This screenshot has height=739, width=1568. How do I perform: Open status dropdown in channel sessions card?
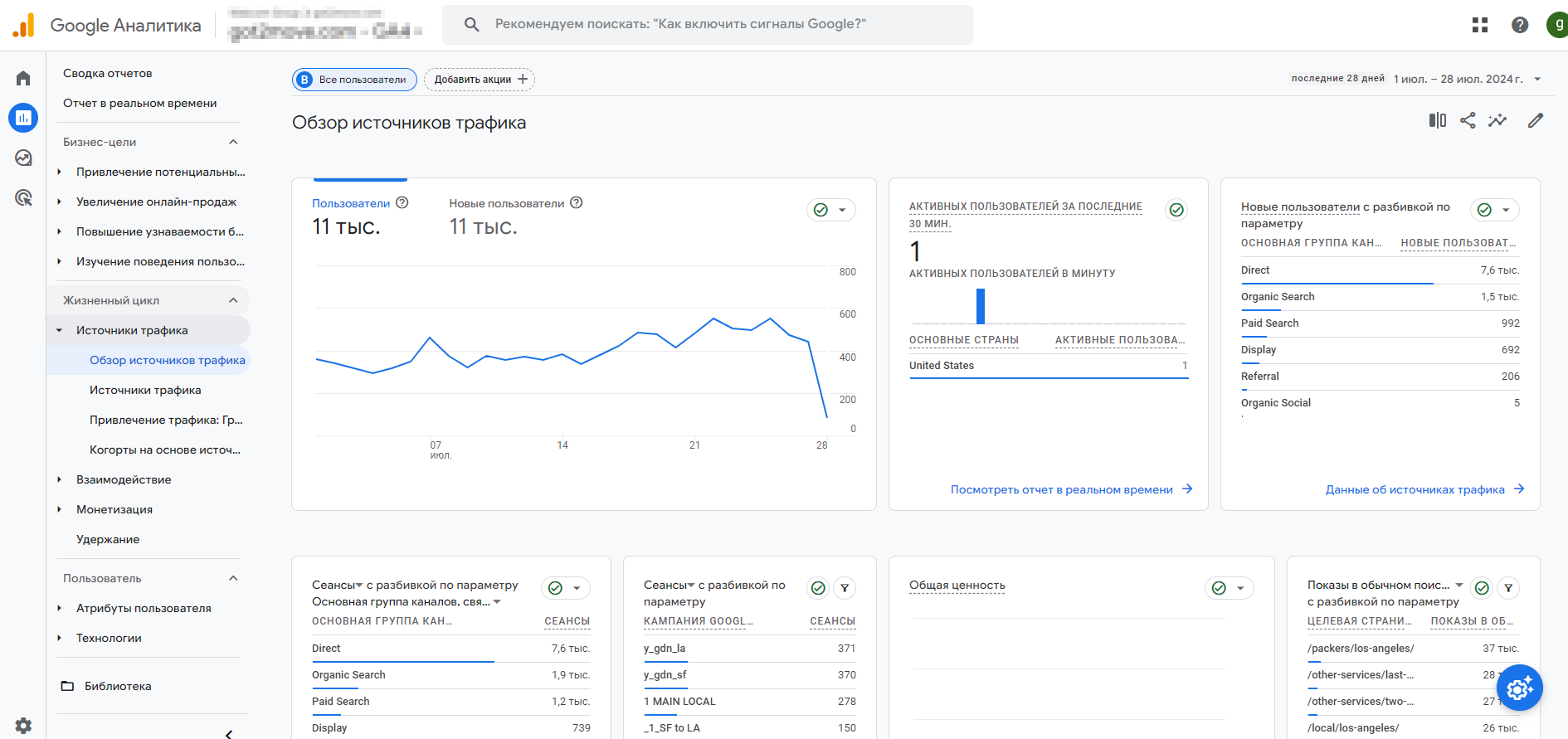566,588
